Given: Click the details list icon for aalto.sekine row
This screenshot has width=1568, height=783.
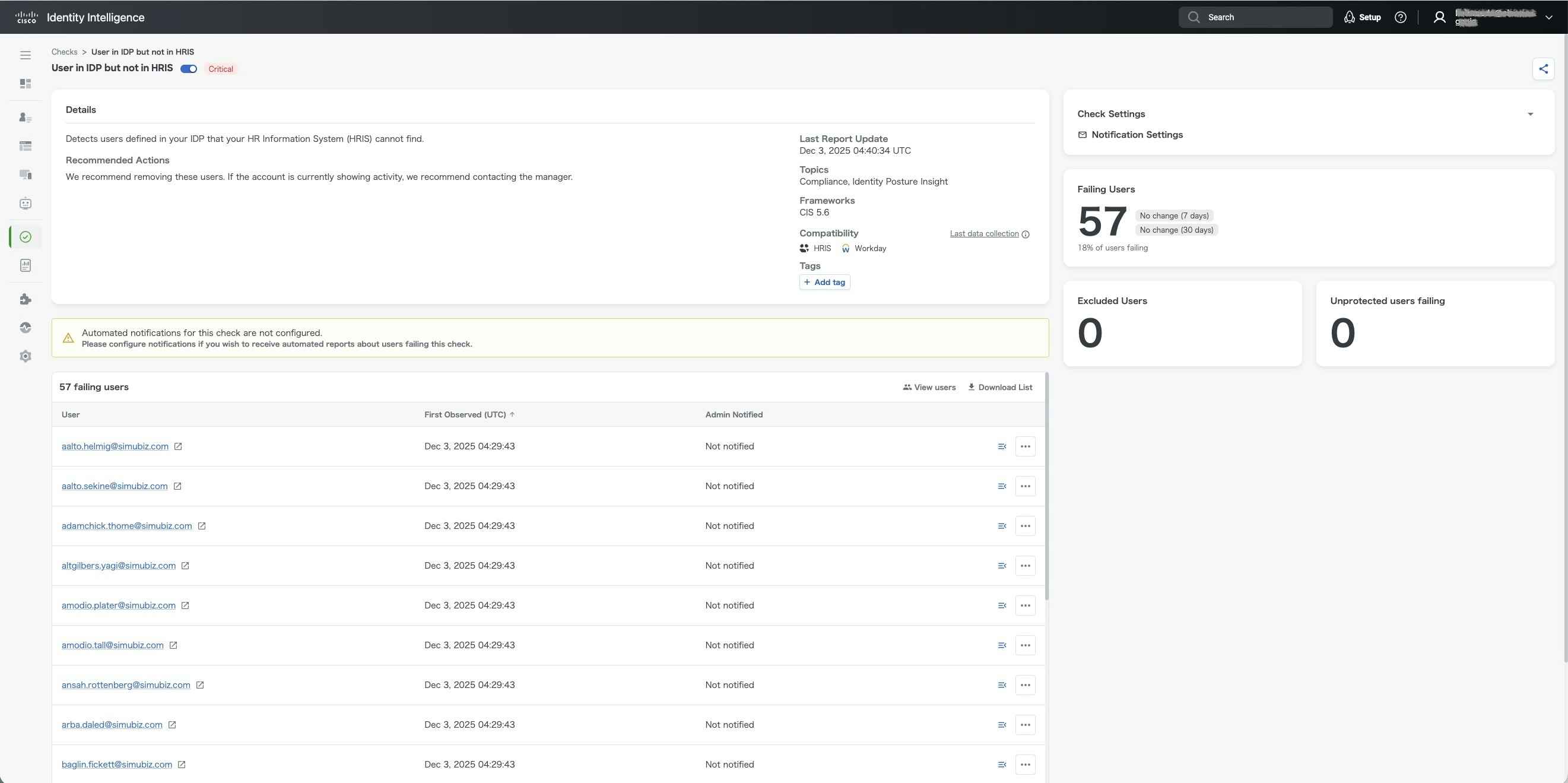Looking at the screenshot, I should tap(1001, 486).
